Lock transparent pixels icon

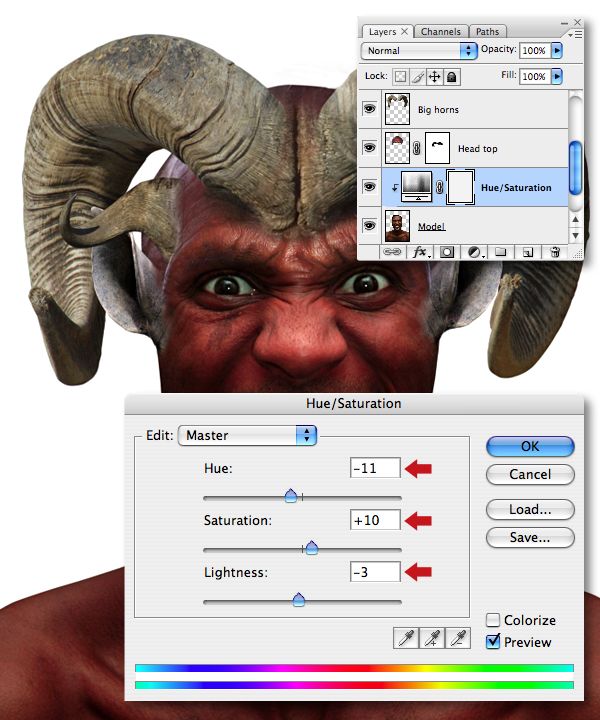(400, 77)
